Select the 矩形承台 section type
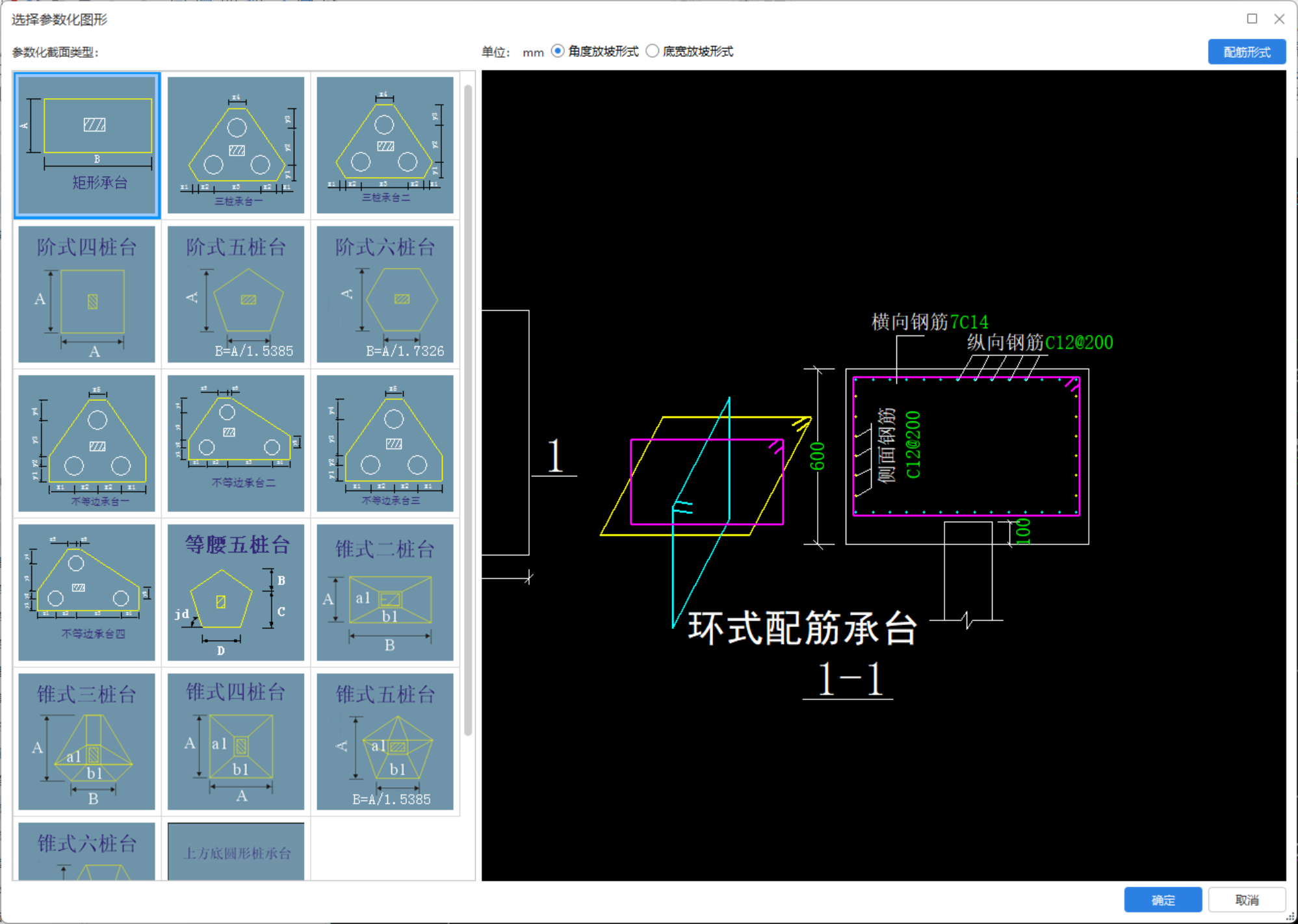The width and height of the screenshot is (1298, 924). (x=87, y=145)
